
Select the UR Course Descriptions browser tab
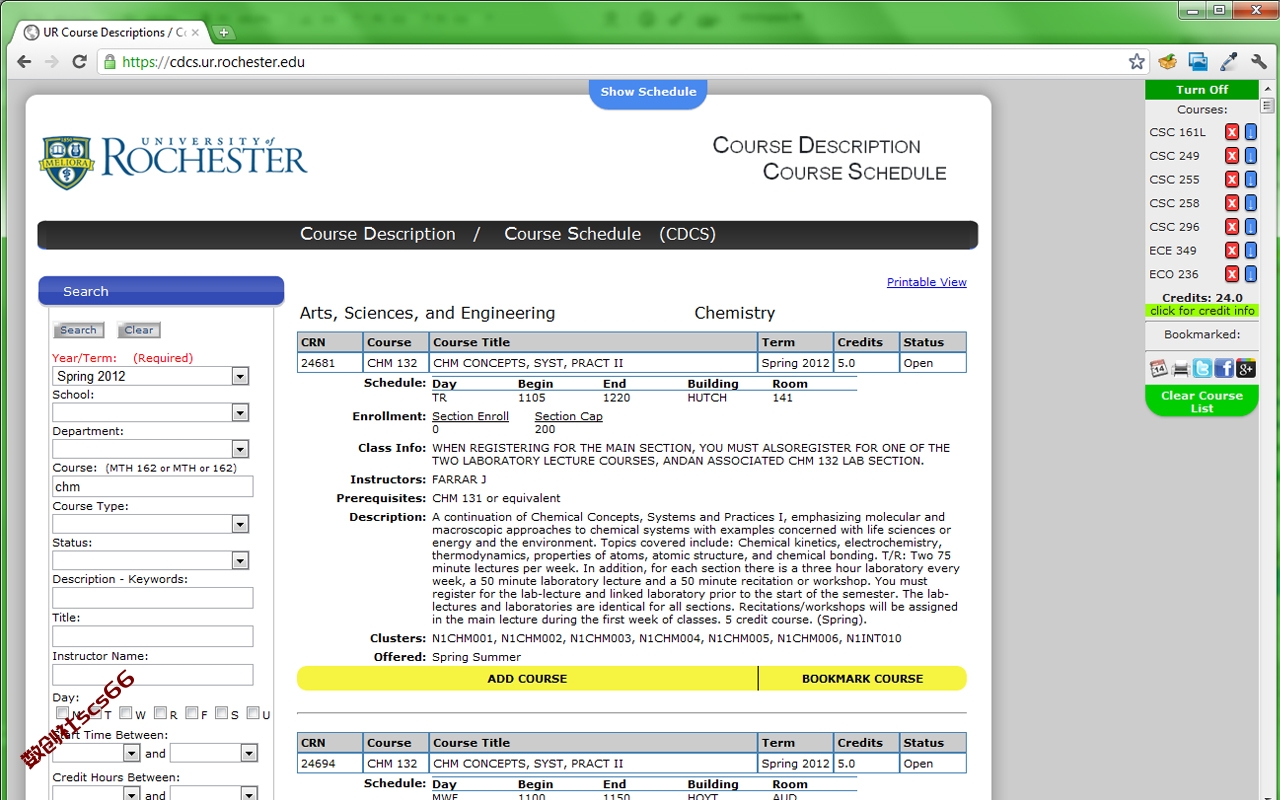click(112, 32)
